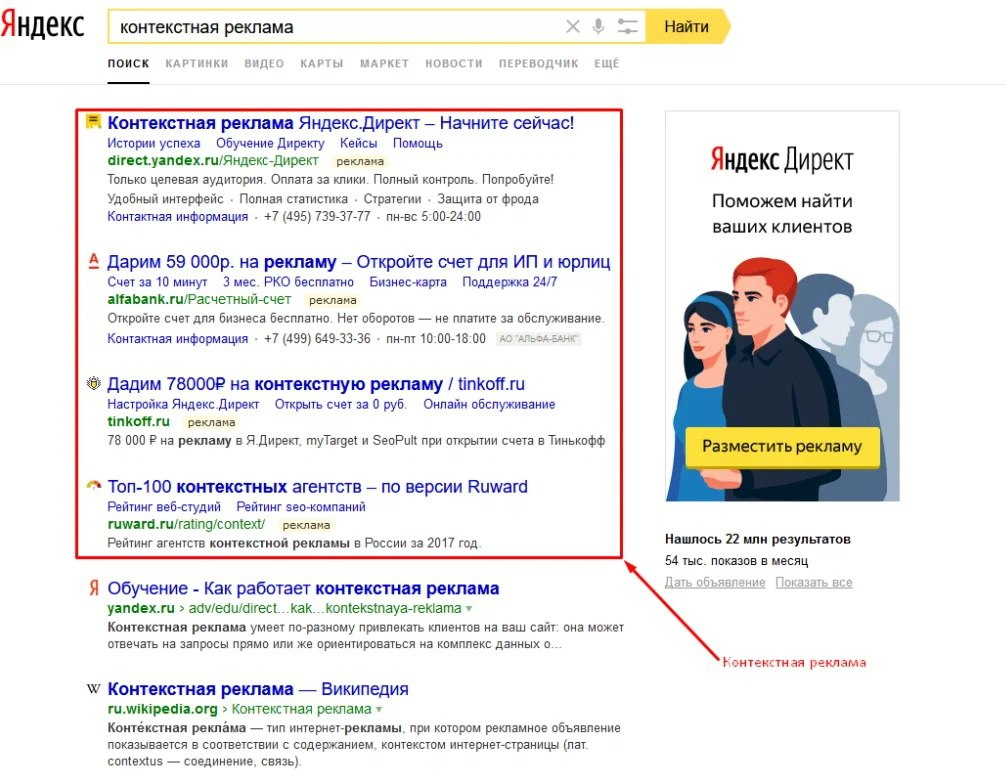This screenshot has height=772, width=1006.
Task: Open the direct.yandex.ru green URL
Action: point(212,160)
